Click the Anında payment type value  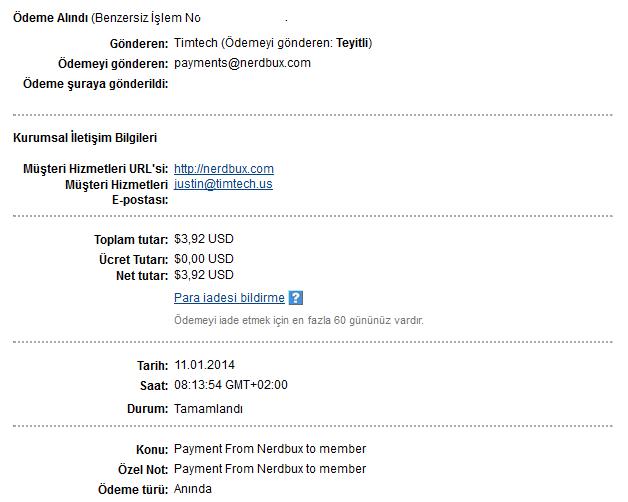click(193, 489)
